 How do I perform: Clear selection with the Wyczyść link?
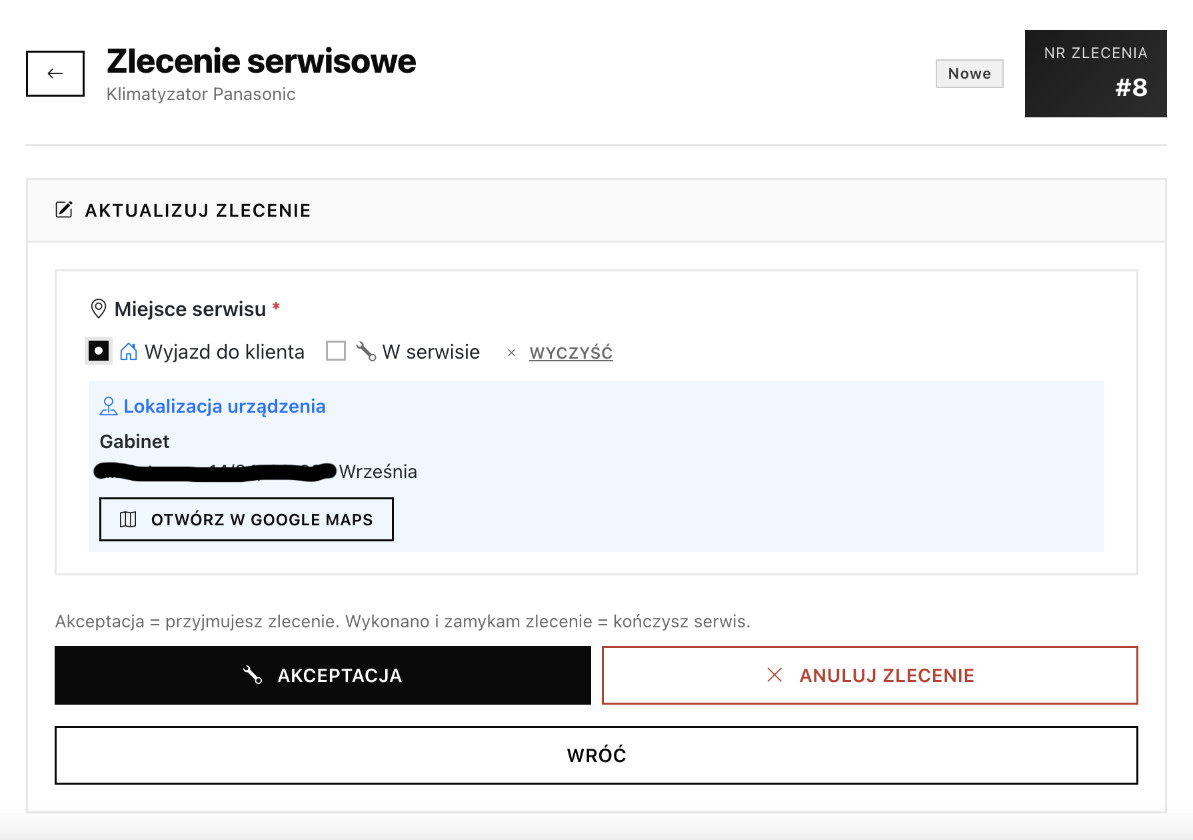coord(571,353)
